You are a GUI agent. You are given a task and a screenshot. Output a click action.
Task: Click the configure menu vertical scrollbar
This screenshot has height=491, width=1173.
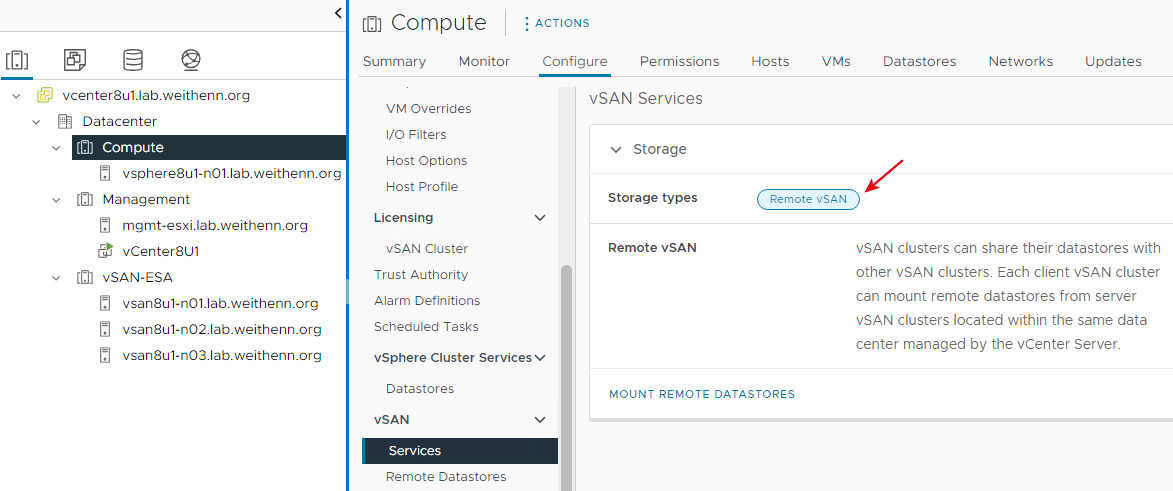coord(566,378)
